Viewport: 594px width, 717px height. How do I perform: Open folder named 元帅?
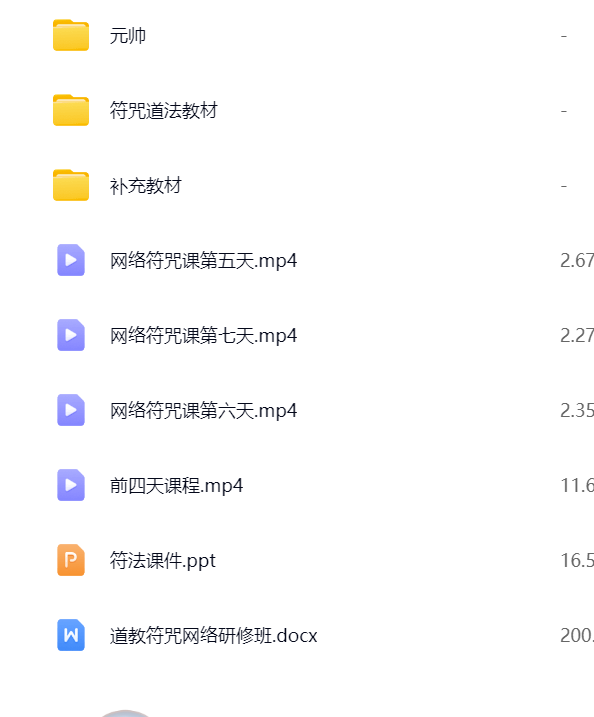(128, 36)
